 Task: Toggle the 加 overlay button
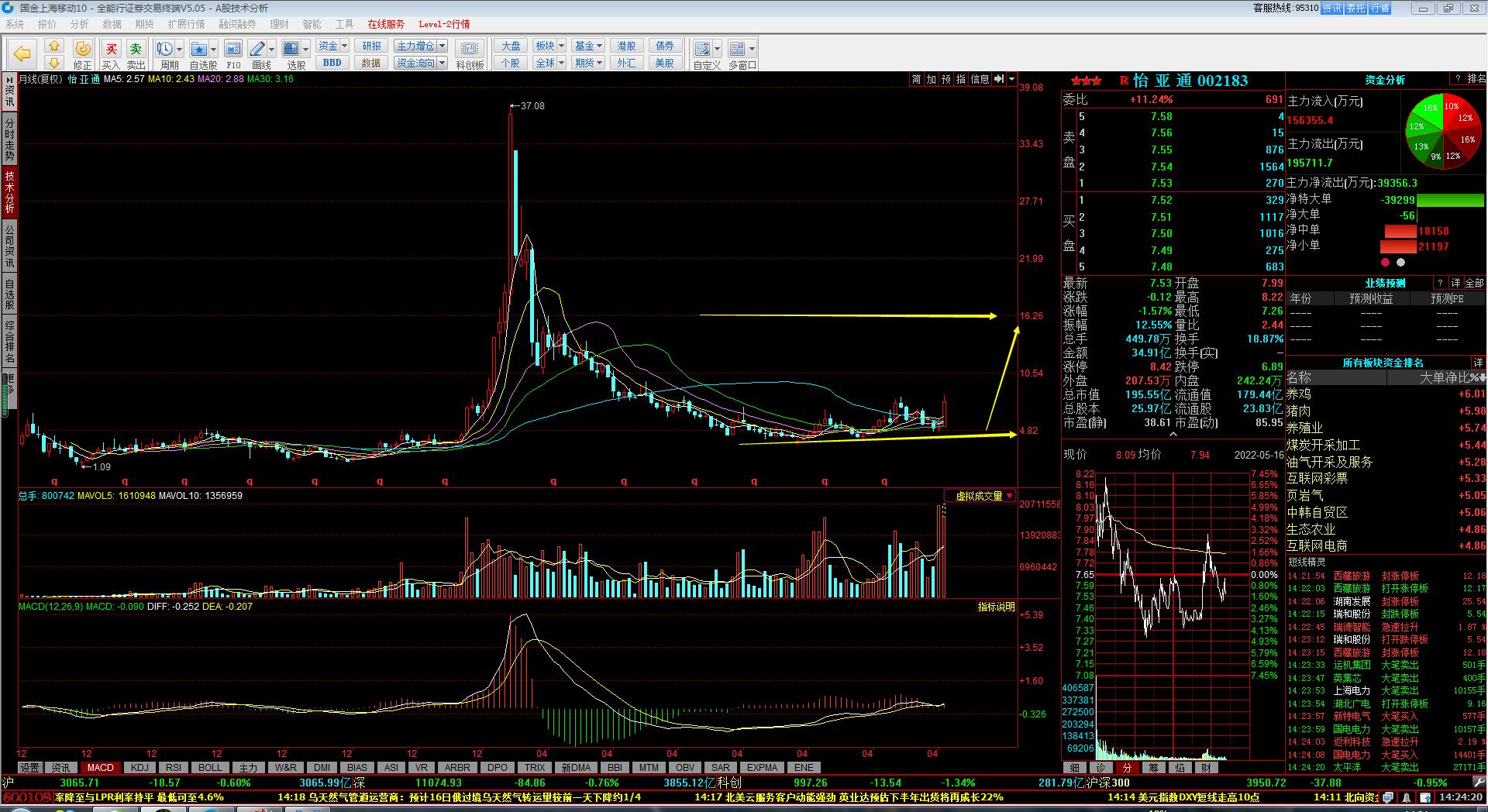click(x=931, y=79)
